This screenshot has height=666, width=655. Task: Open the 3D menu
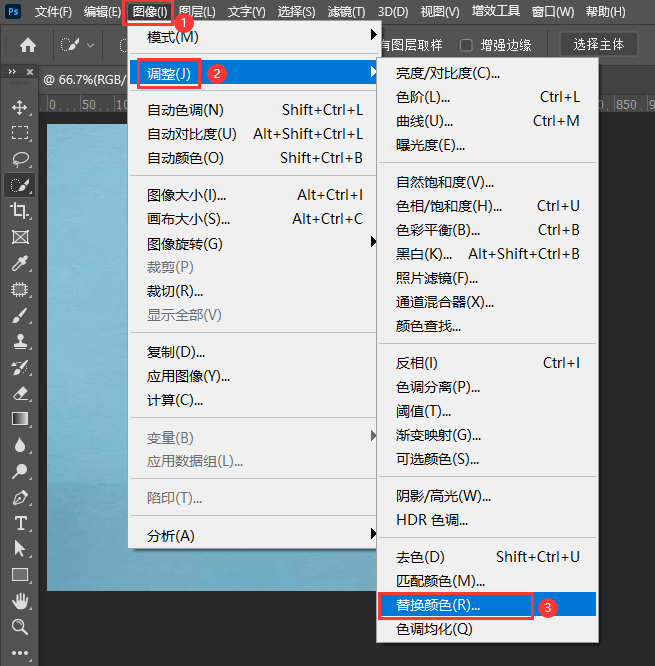(393, 11)
